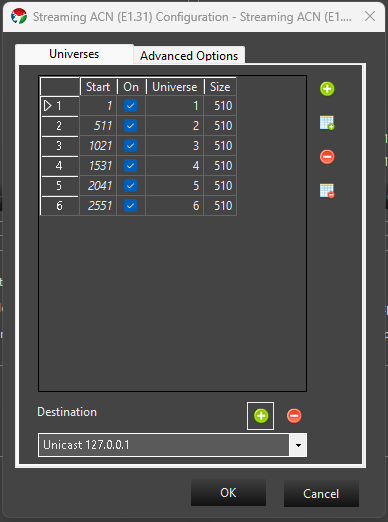Switch to the Universes tab
The height and width of the screenshot is (522, 388).
tap(74, 54)
